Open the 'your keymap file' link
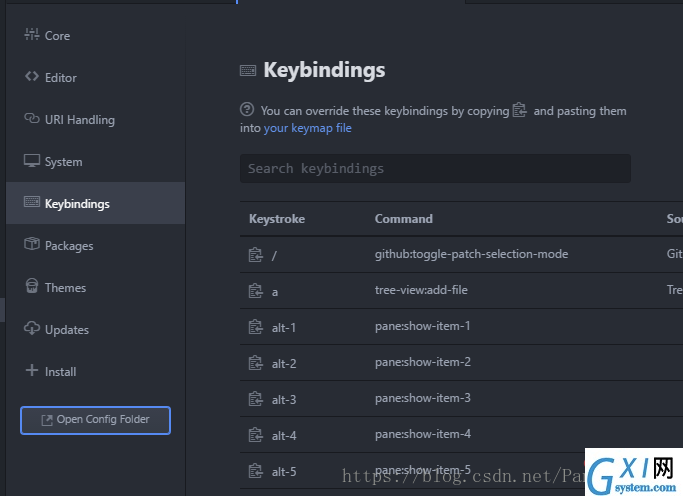This screenshot has height=496, width=683. tap(308, 128)
